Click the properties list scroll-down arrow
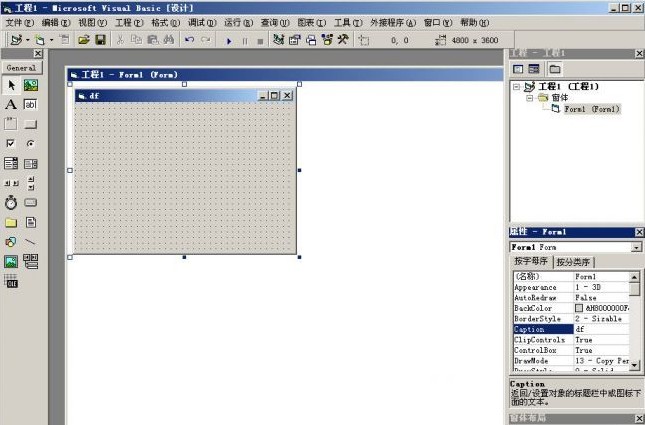Screen dimensions: 645x425 tap(634, 365)
